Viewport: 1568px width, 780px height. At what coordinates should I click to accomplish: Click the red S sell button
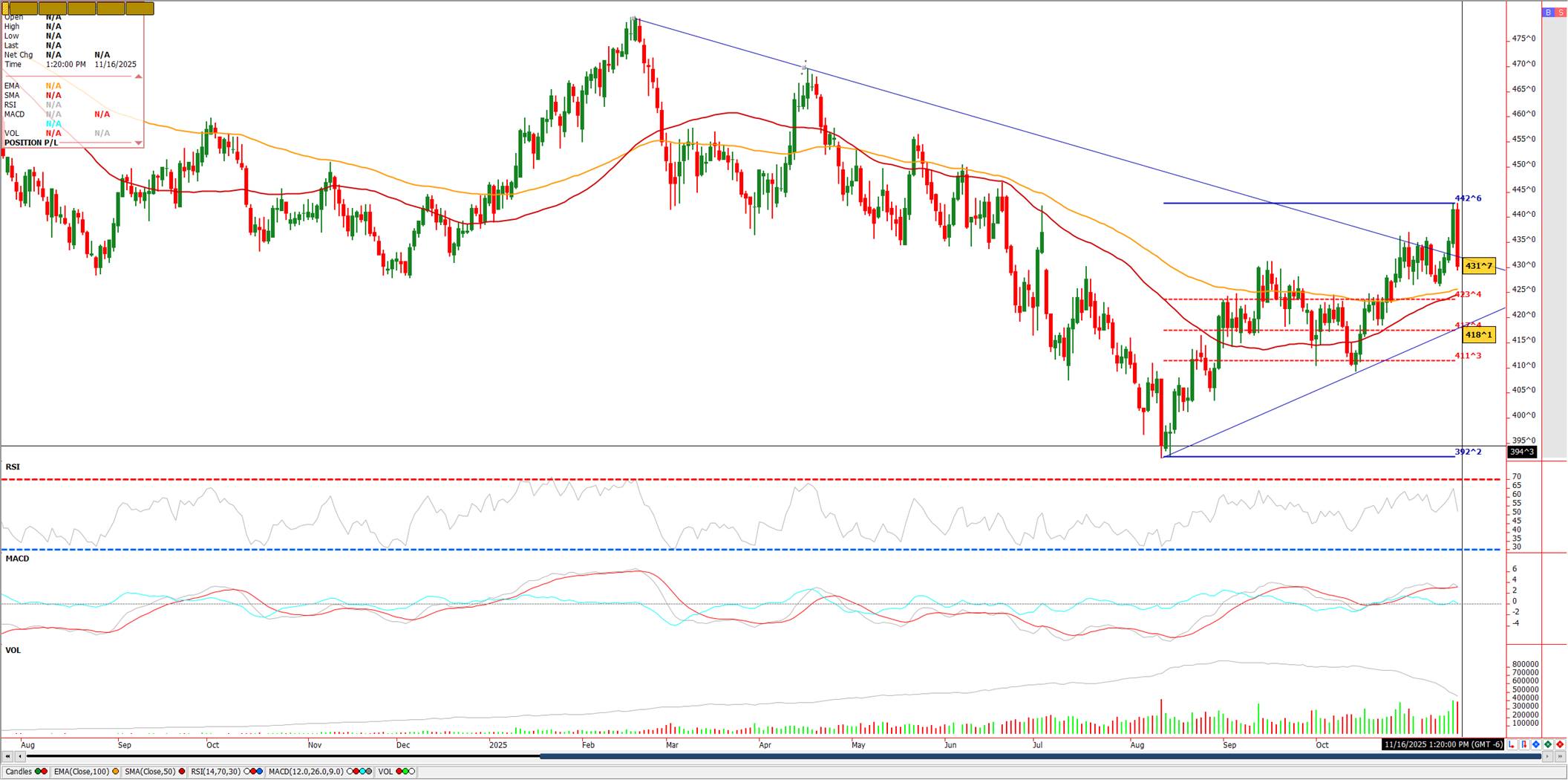1561,12
